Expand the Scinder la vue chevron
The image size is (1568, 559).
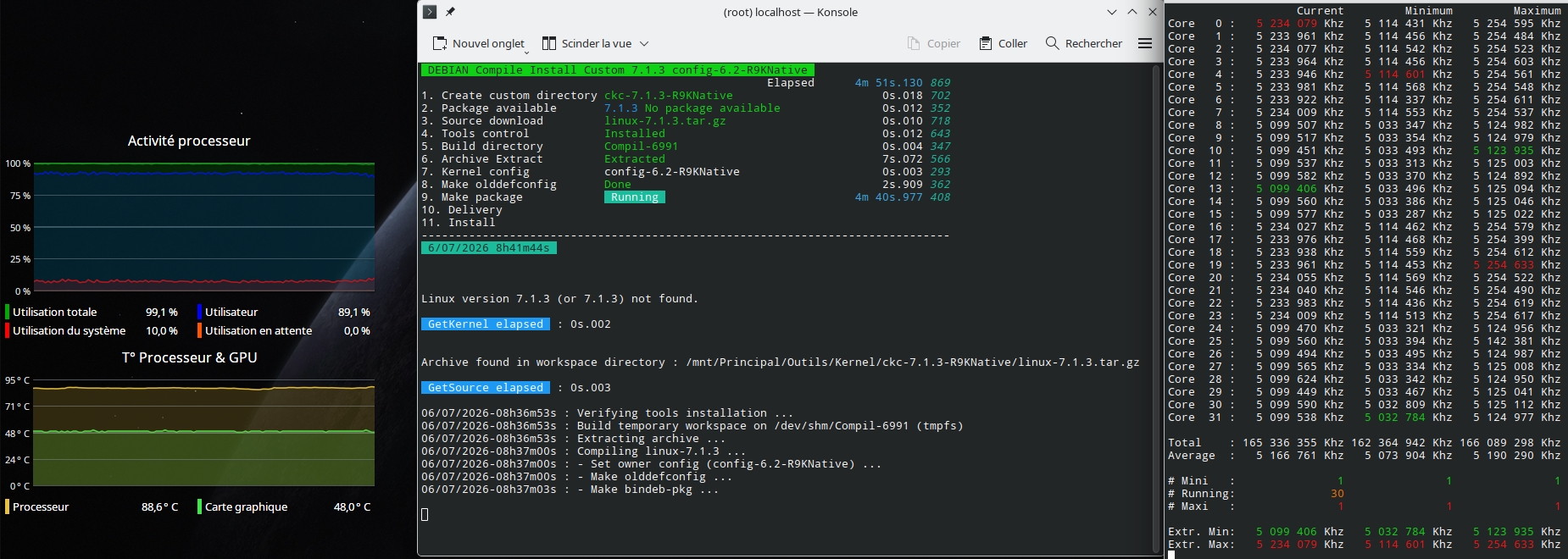tap(644, 43)
